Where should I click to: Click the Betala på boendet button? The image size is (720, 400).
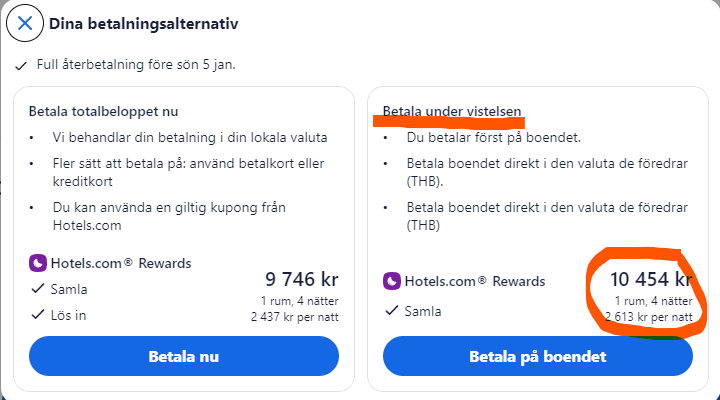537,356
